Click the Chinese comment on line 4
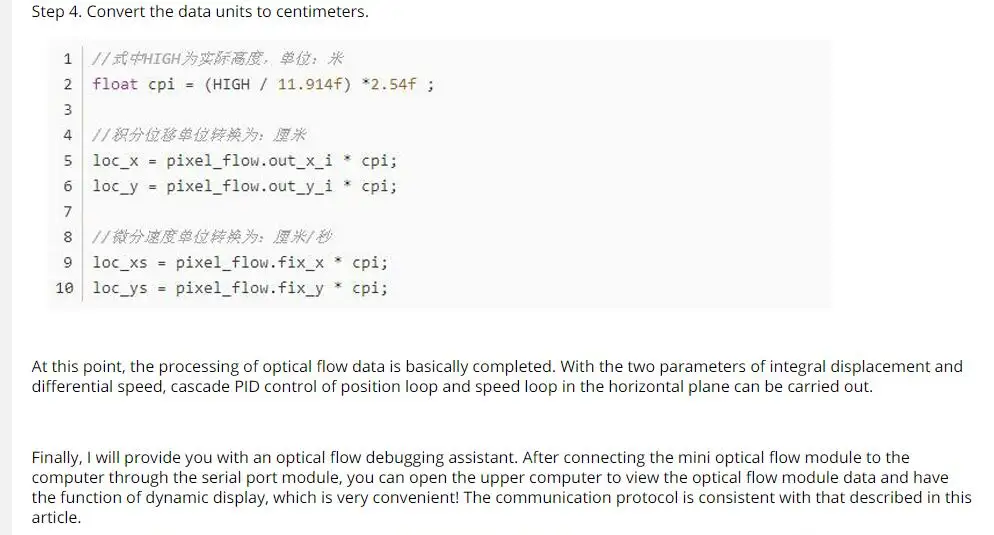The width and height of the screenshot is (994, 535). click(x=199, y=135)
